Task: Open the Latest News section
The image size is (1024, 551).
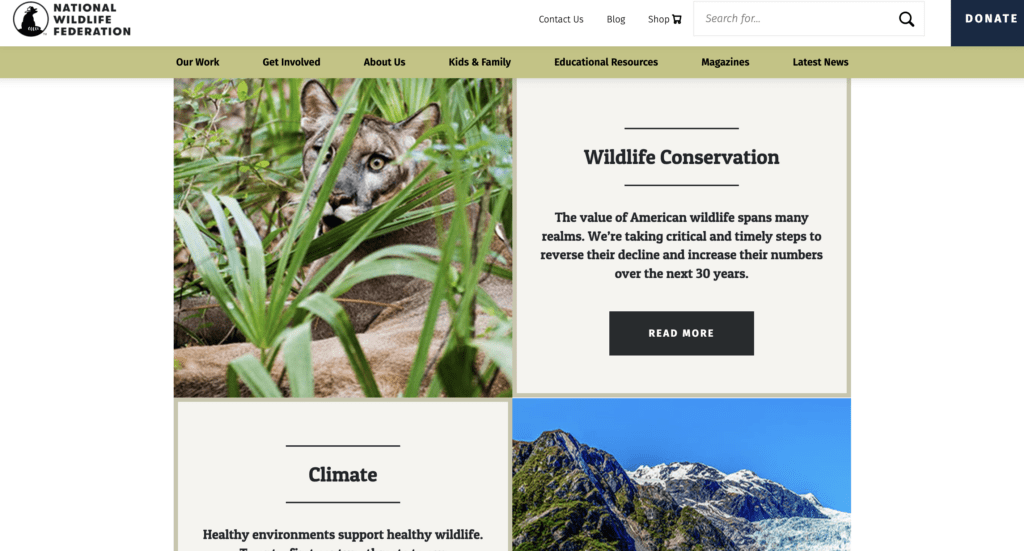Action: click(820, 62)
